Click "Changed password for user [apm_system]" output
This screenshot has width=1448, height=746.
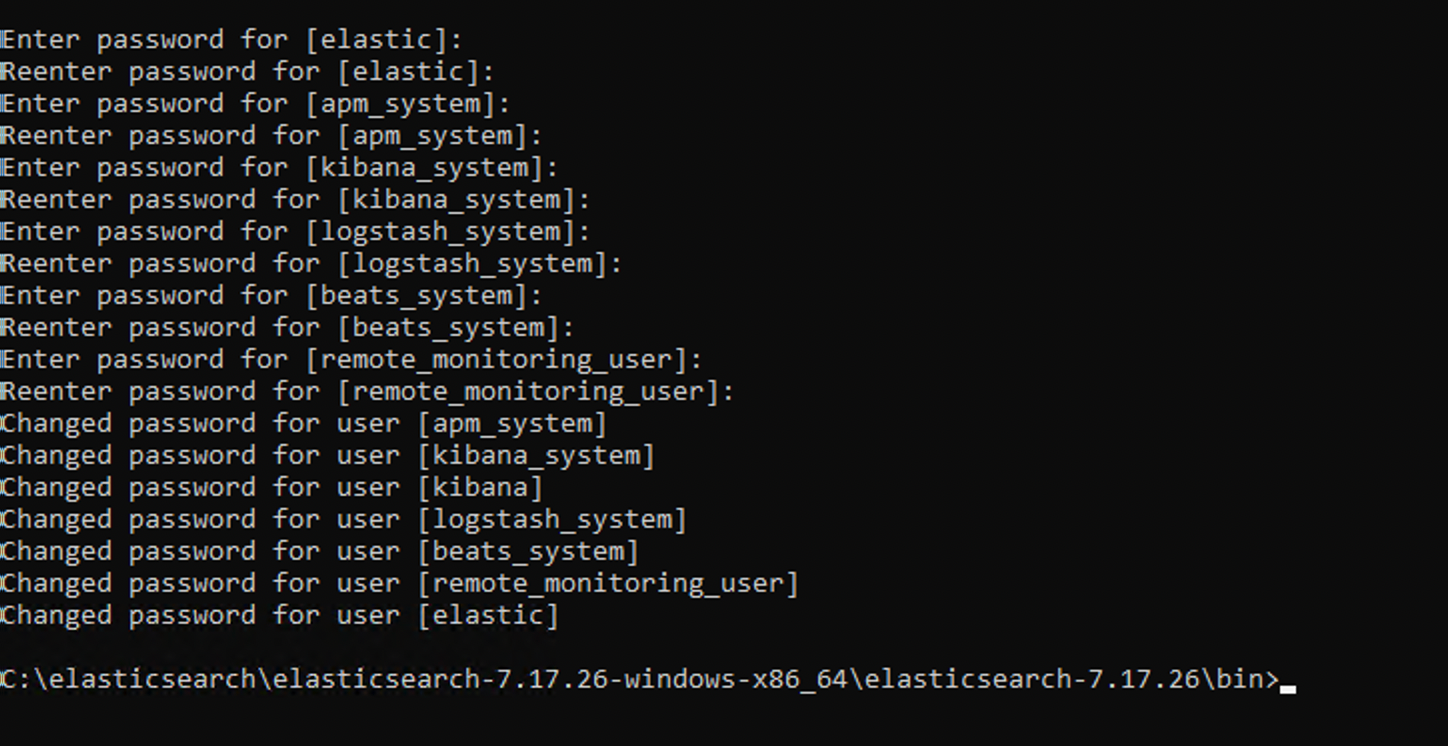[304, 424]
